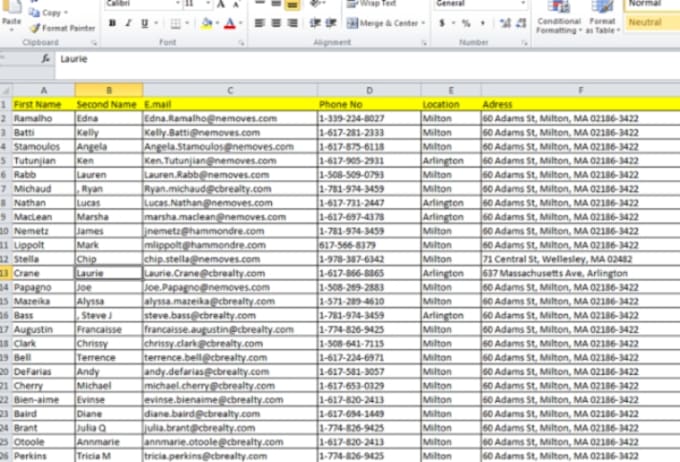Select the Normal cell style
This screenshot has width=680, height=462.
(x=652, y=4)
